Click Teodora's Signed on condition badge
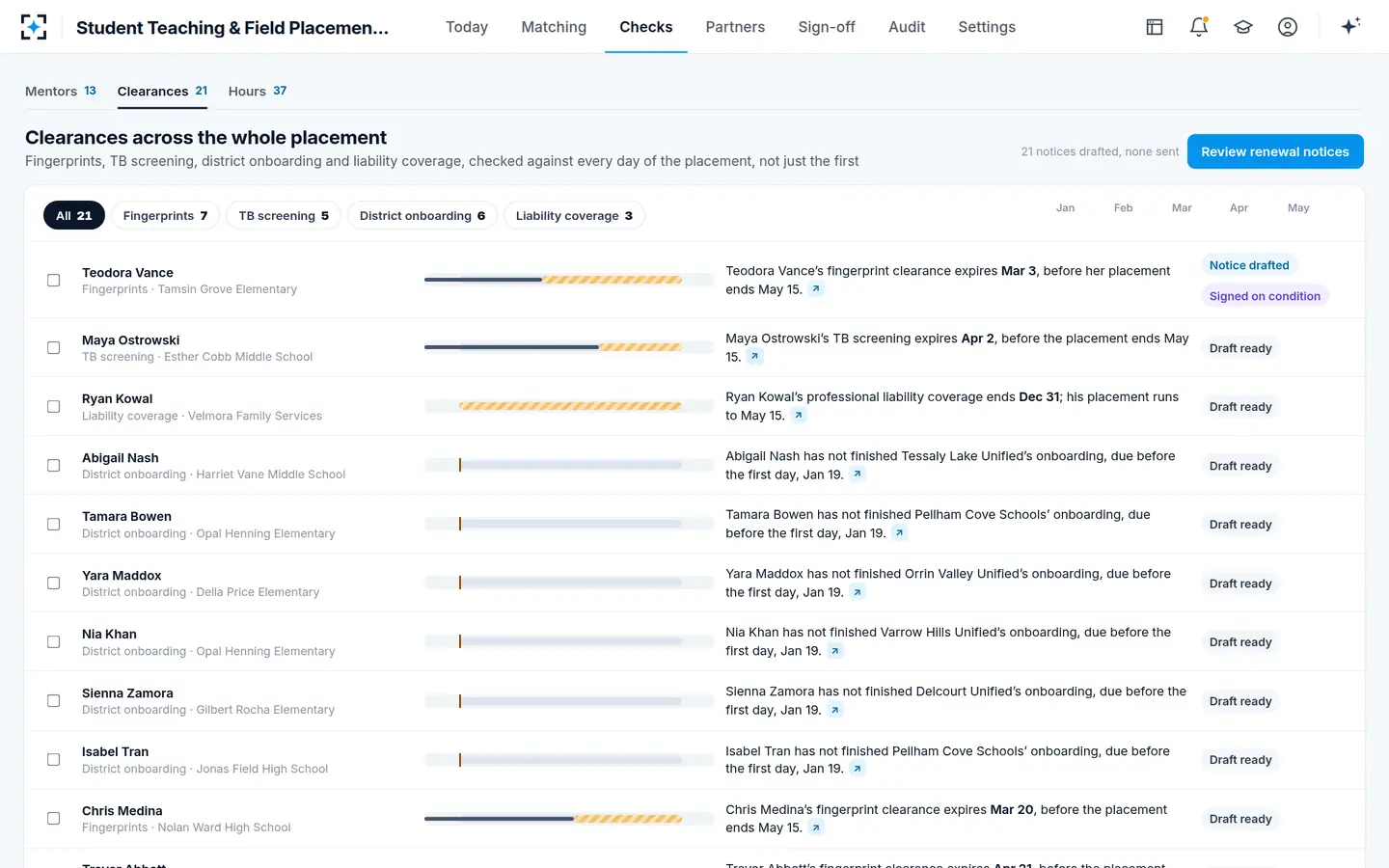Viewport: 1389px width, 868px height. coord(1265,296)
